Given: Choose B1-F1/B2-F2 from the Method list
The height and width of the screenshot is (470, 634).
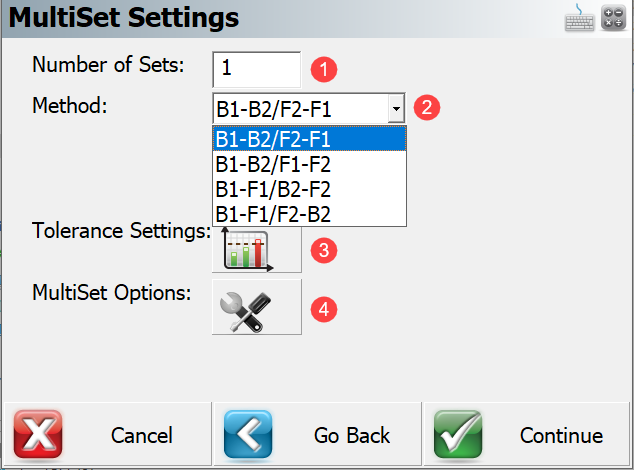Looking at the screenshot, I should (309, 189).
